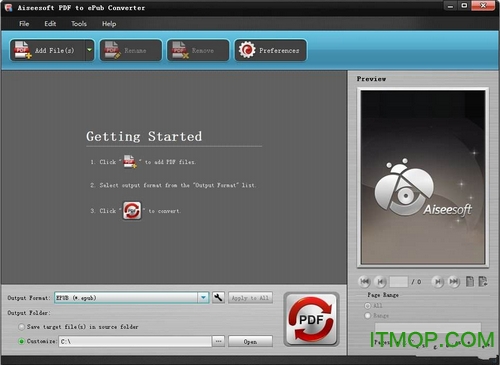500x365 pixels.
Task: Click the Open output folder button
Action: [250, 341]
